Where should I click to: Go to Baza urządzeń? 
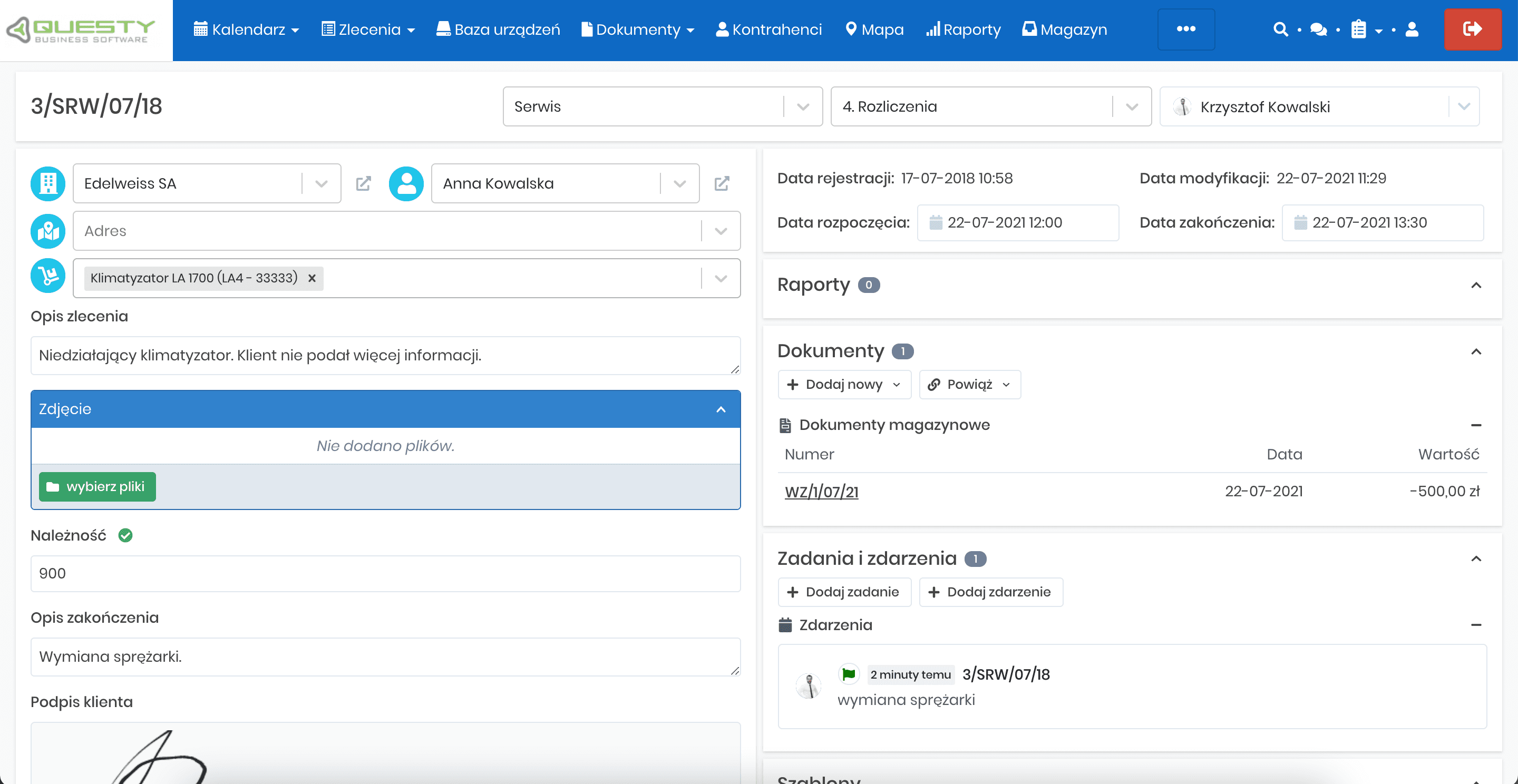[498, 30]
